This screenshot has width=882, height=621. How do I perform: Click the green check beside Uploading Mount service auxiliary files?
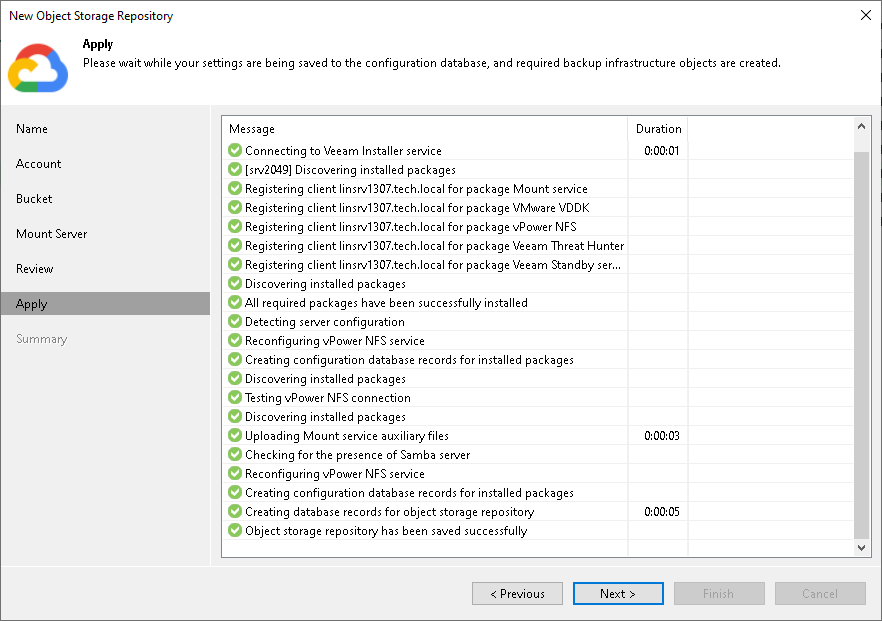click(234, 436)
